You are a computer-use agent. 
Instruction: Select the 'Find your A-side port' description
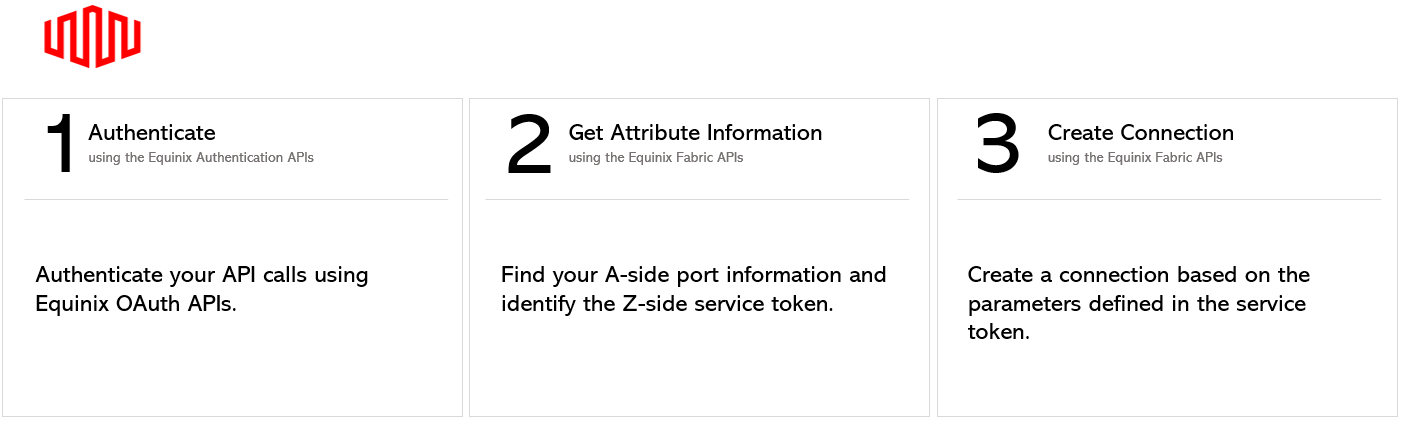[694, 289]
